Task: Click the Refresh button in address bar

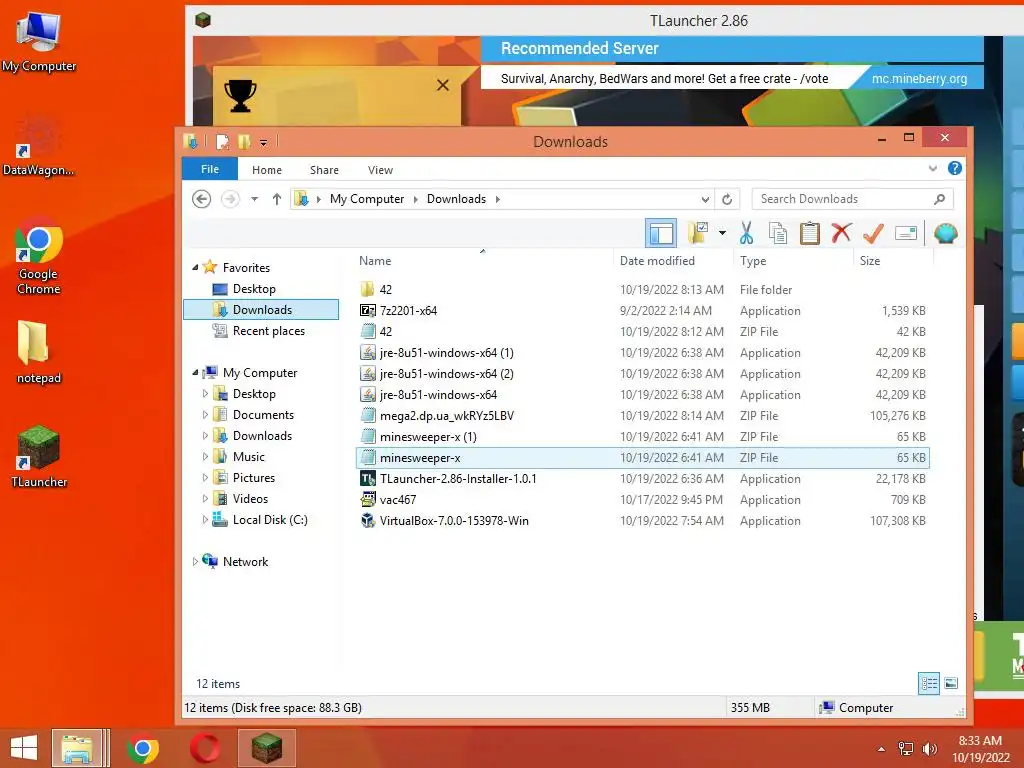Action: click(x=727, y=199)
